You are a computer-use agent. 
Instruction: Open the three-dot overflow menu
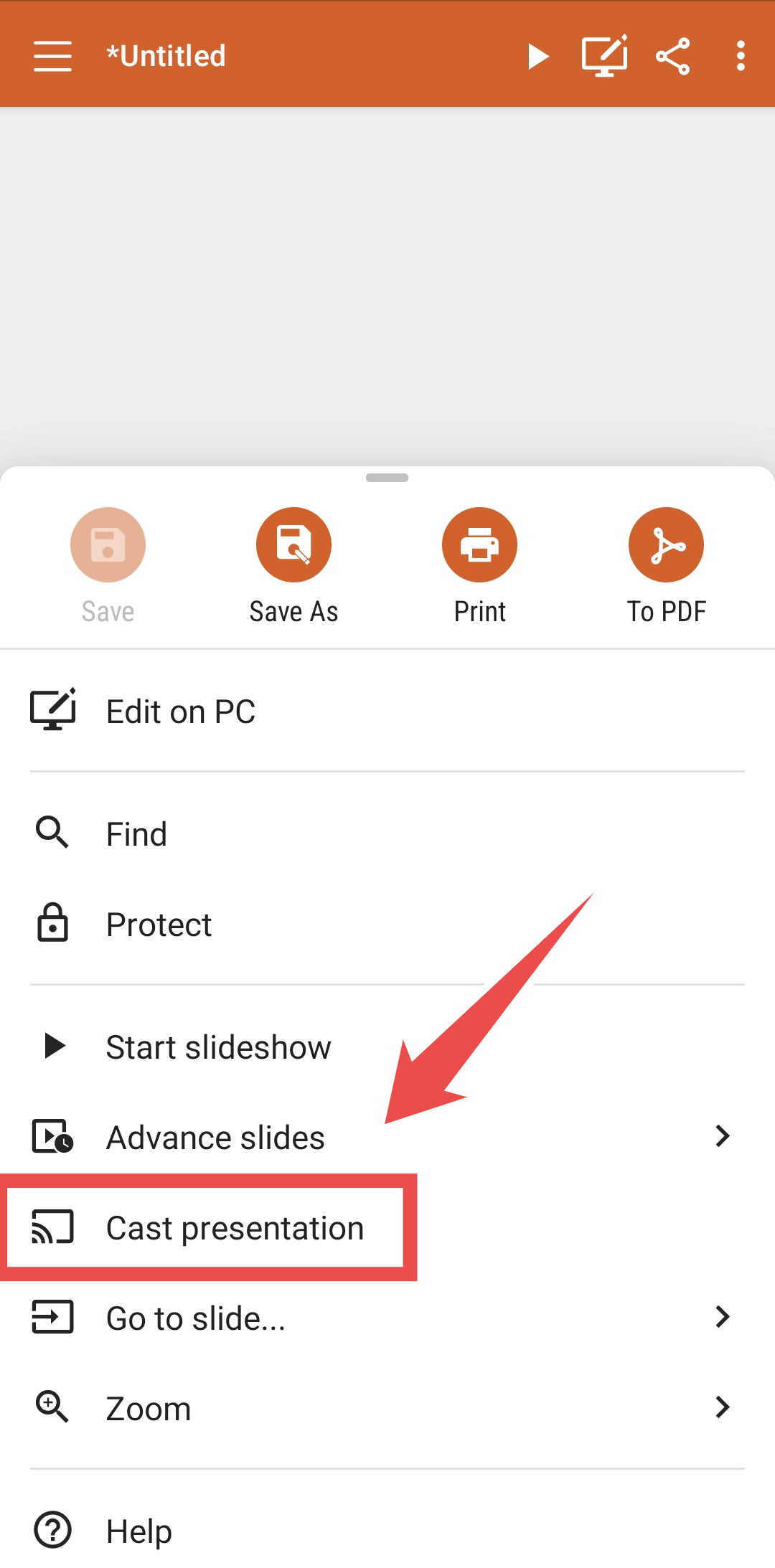tap(741, 56)
